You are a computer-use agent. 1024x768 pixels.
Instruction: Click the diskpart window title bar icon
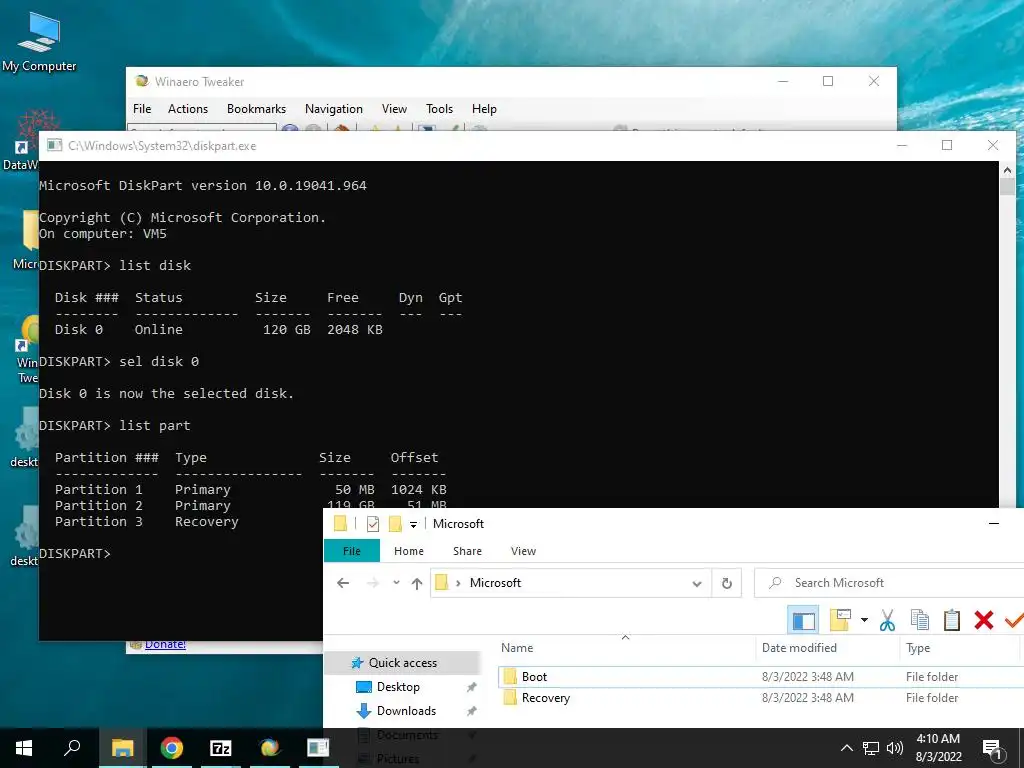tap(54, 146)
